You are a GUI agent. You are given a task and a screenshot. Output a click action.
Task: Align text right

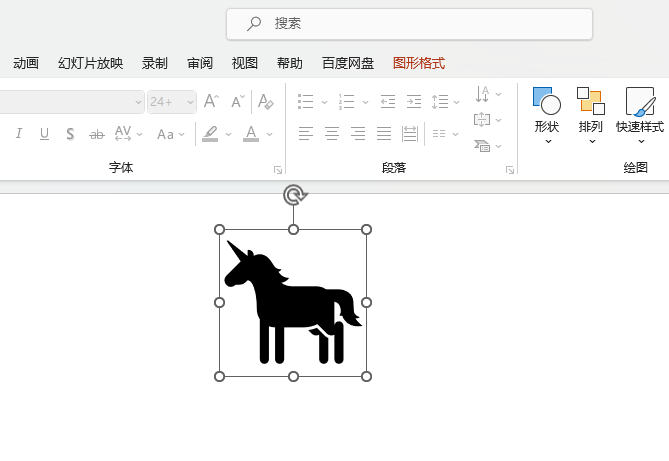pyautogui.click(x=358, y=134)
